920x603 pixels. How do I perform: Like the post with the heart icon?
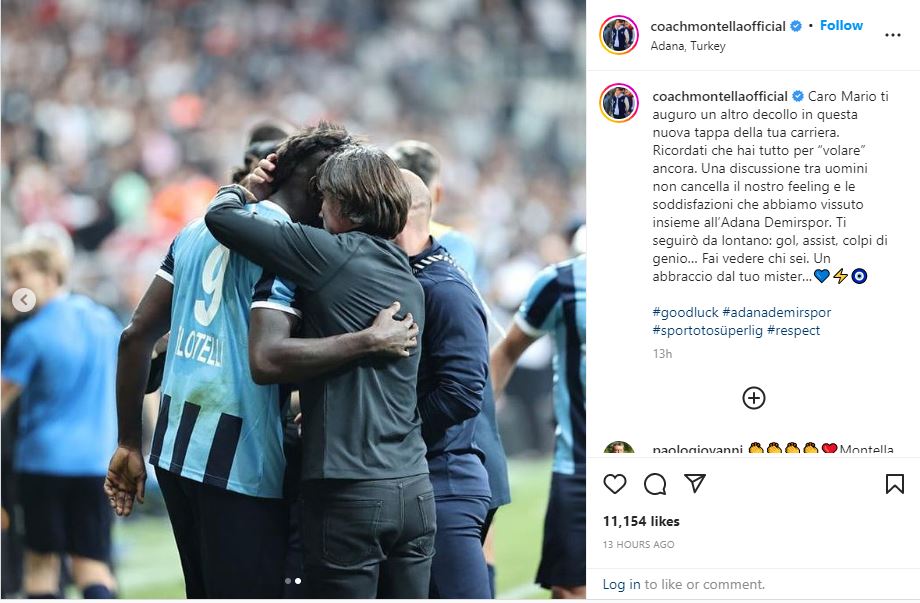(614, 484)
